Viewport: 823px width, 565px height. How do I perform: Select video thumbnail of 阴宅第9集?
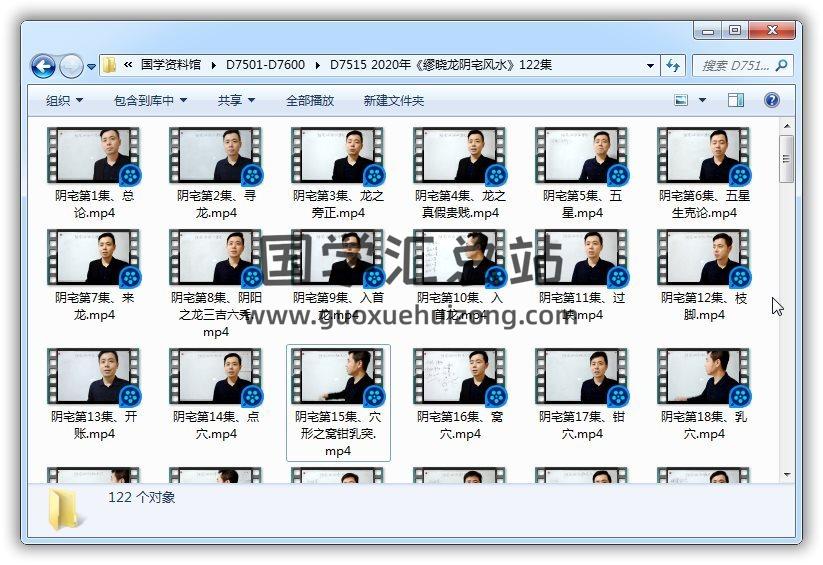[x=338, y=257]
